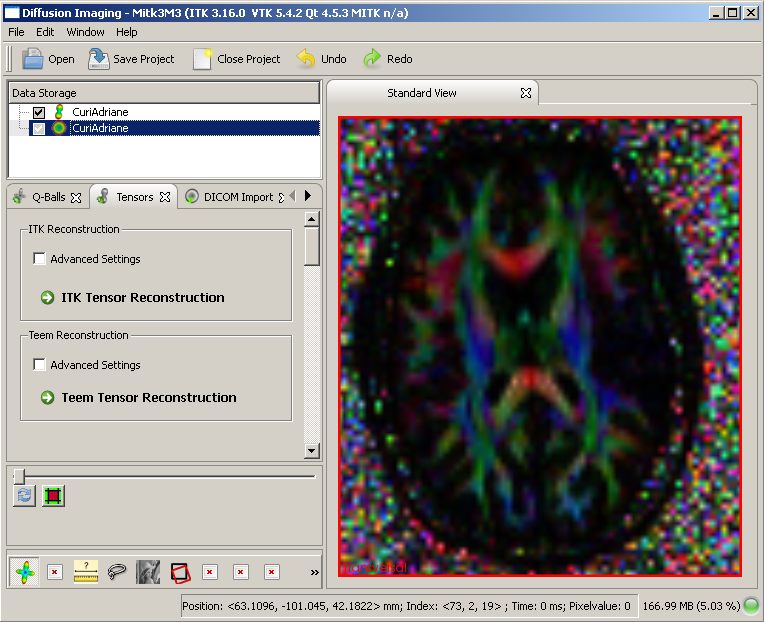Click the left tab-scroll arrow
The width and height of the screenshot is (764, 622).
pos(292,196)
